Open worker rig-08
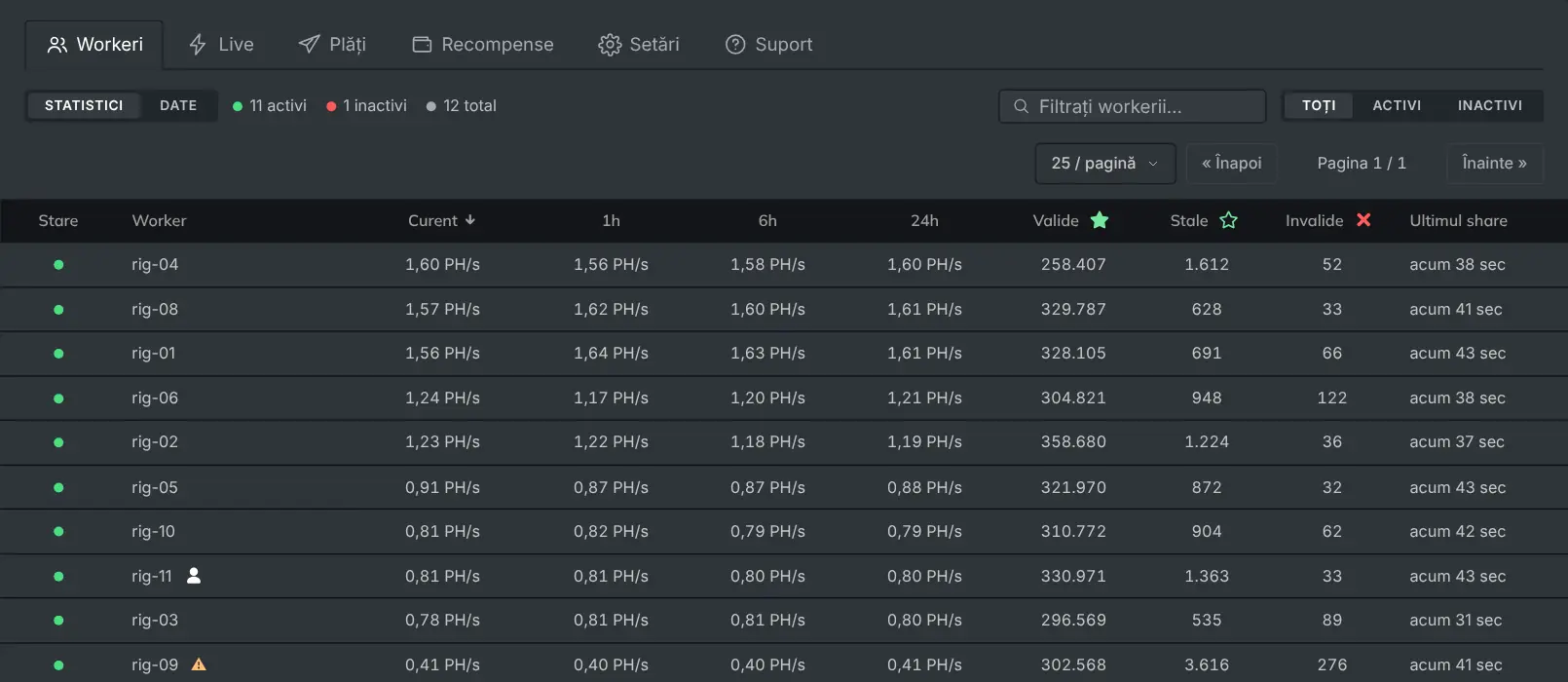 pyautogui.click(x=155, y=310)
